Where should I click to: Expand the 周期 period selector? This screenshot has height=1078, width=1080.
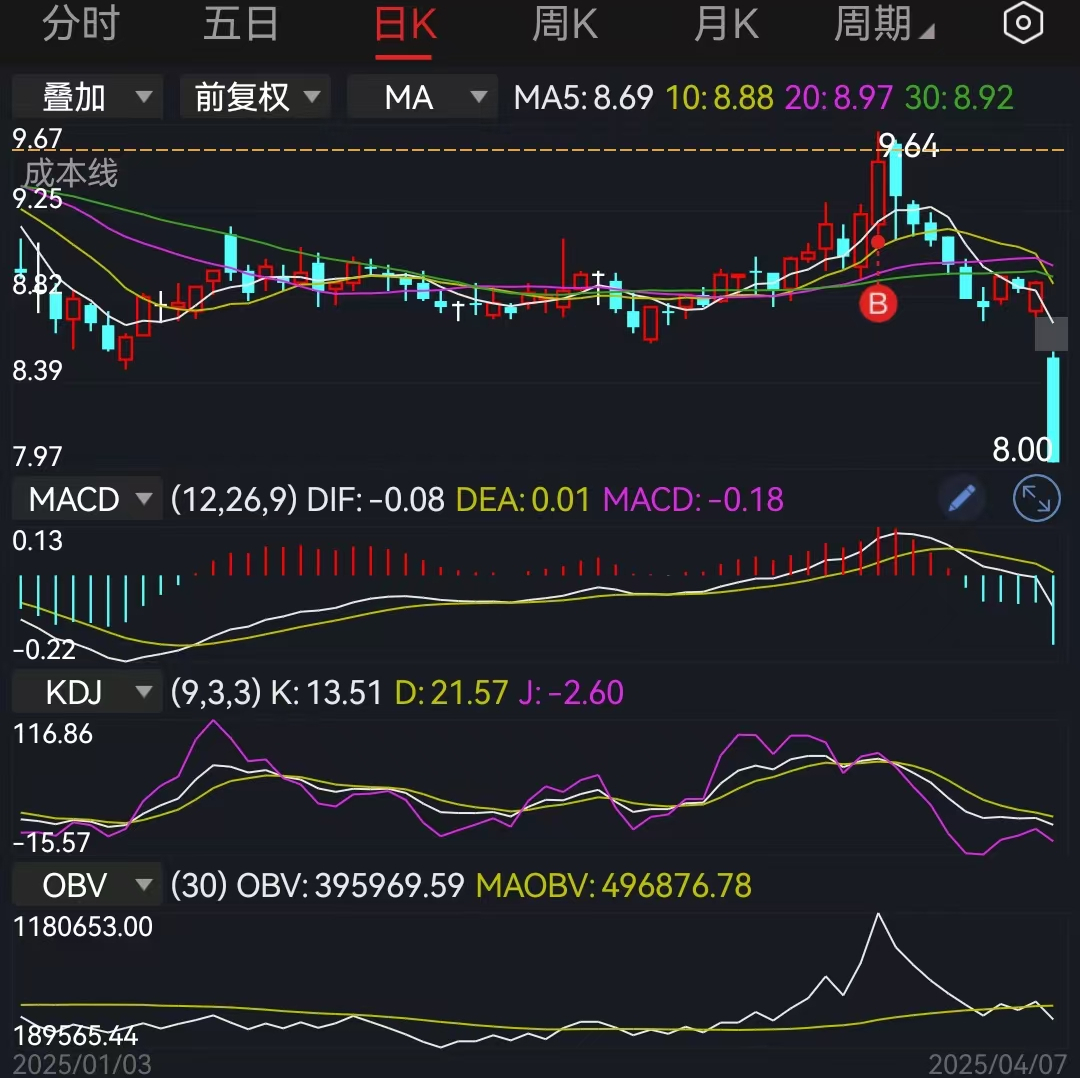tap(884, 23)
